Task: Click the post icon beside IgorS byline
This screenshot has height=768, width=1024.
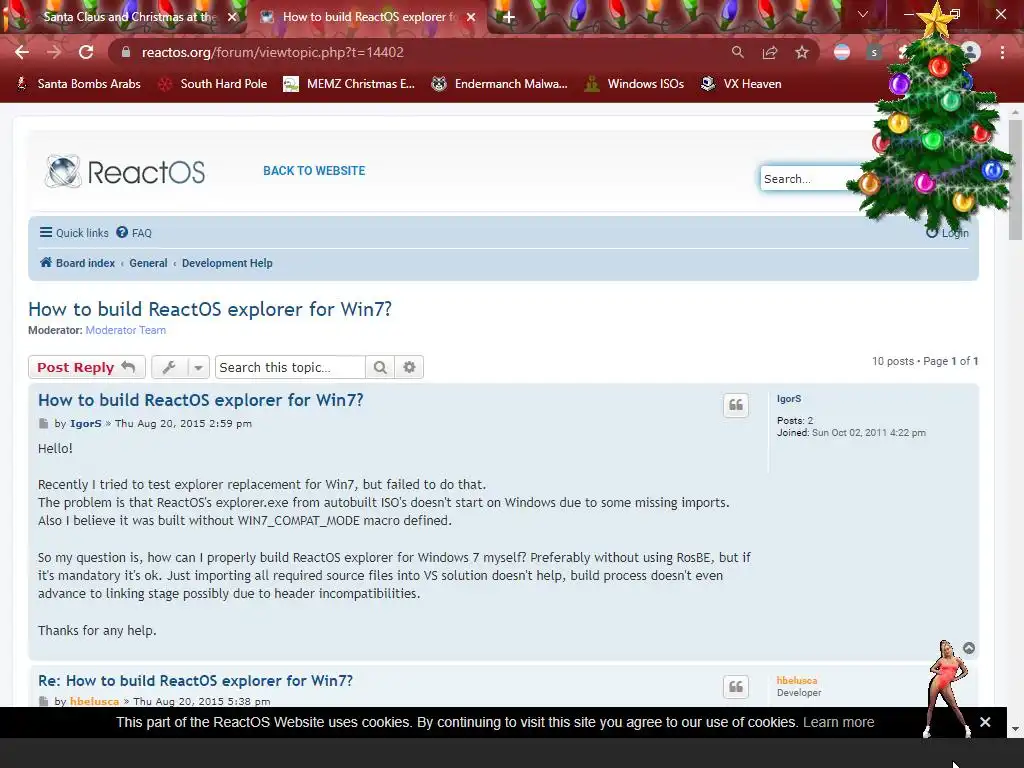Action: 43,423
